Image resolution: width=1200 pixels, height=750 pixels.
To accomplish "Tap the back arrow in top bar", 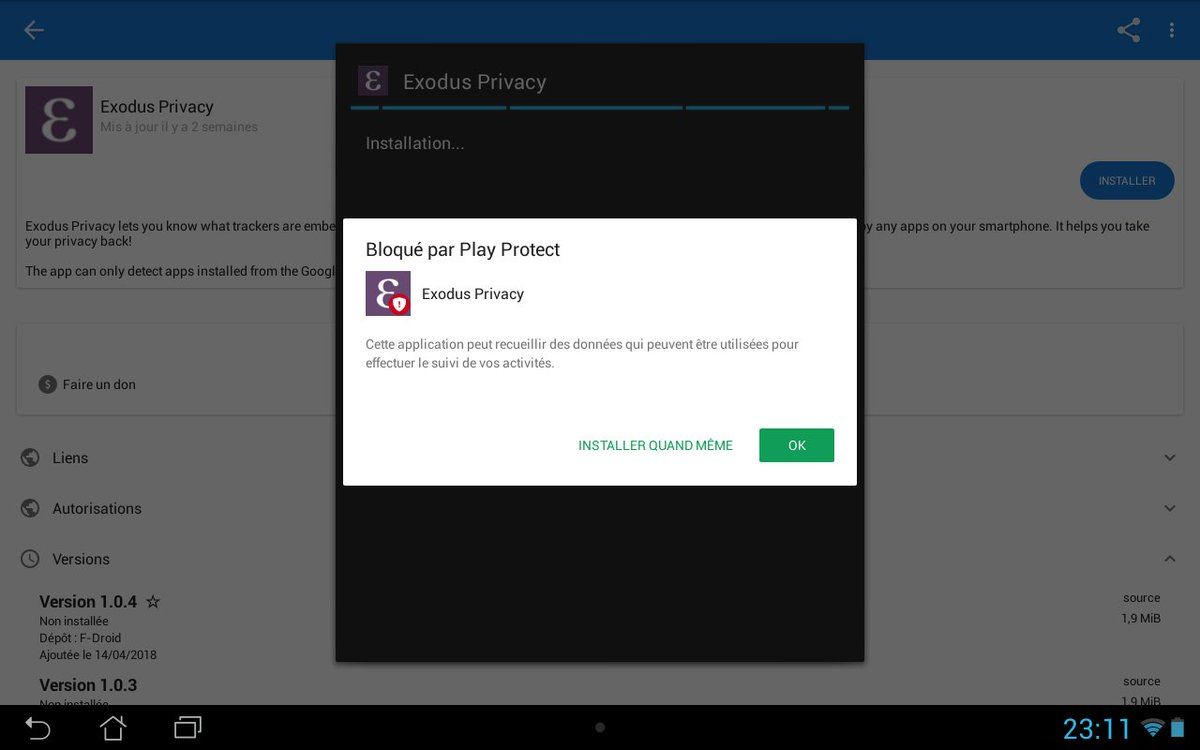I will tap(34, 30).
